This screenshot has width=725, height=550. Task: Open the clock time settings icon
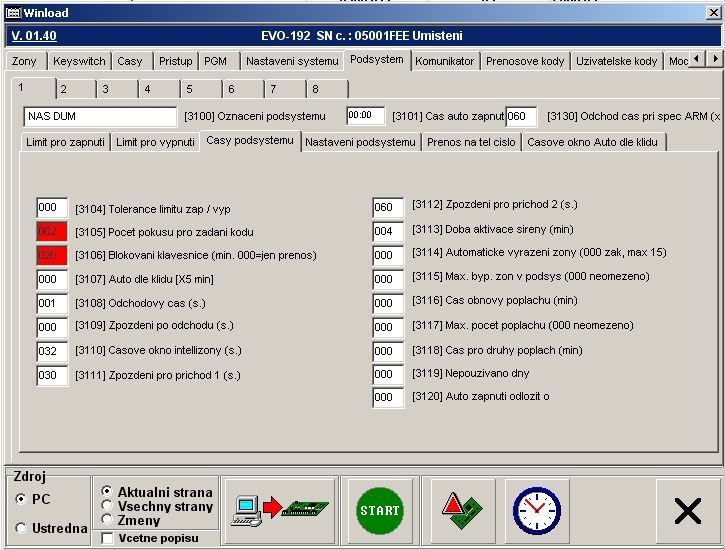click(536, 510)
